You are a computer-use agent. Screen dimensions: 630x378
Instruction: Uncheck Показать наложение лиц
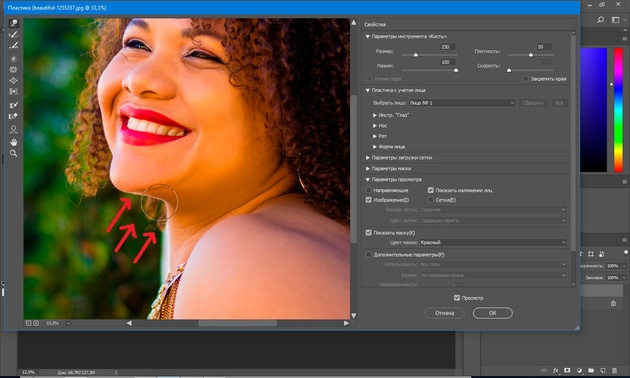[x=431, y=190]
